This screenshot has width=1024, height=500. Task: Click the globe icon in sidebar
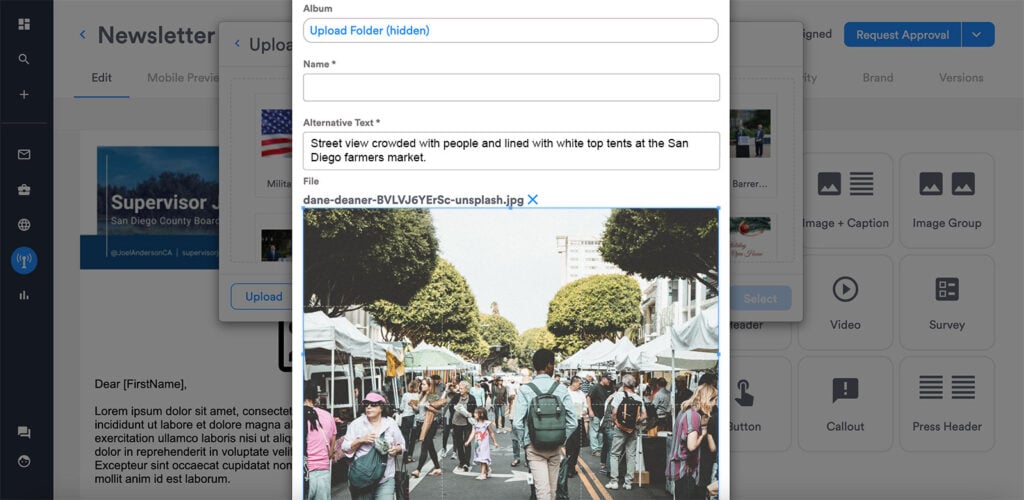click(24, 225)
